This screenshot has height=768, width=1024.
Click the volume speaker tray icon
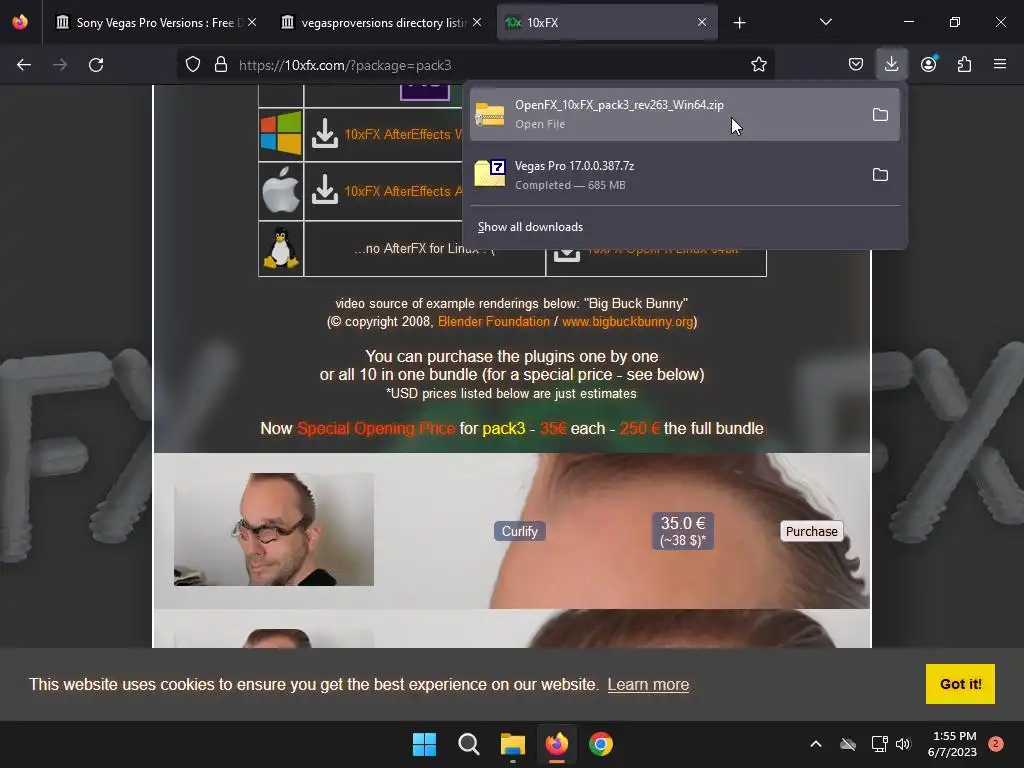903,744
